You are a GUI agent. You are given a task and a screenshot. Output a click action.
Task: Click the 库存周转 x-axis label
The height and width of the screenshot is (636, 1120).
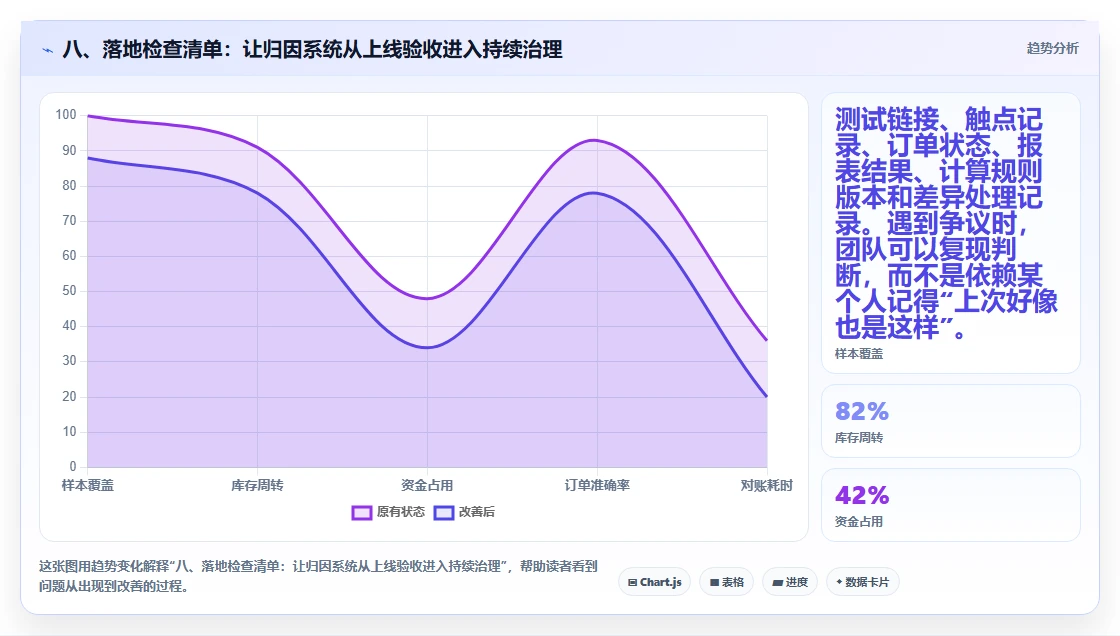(257, 486)
